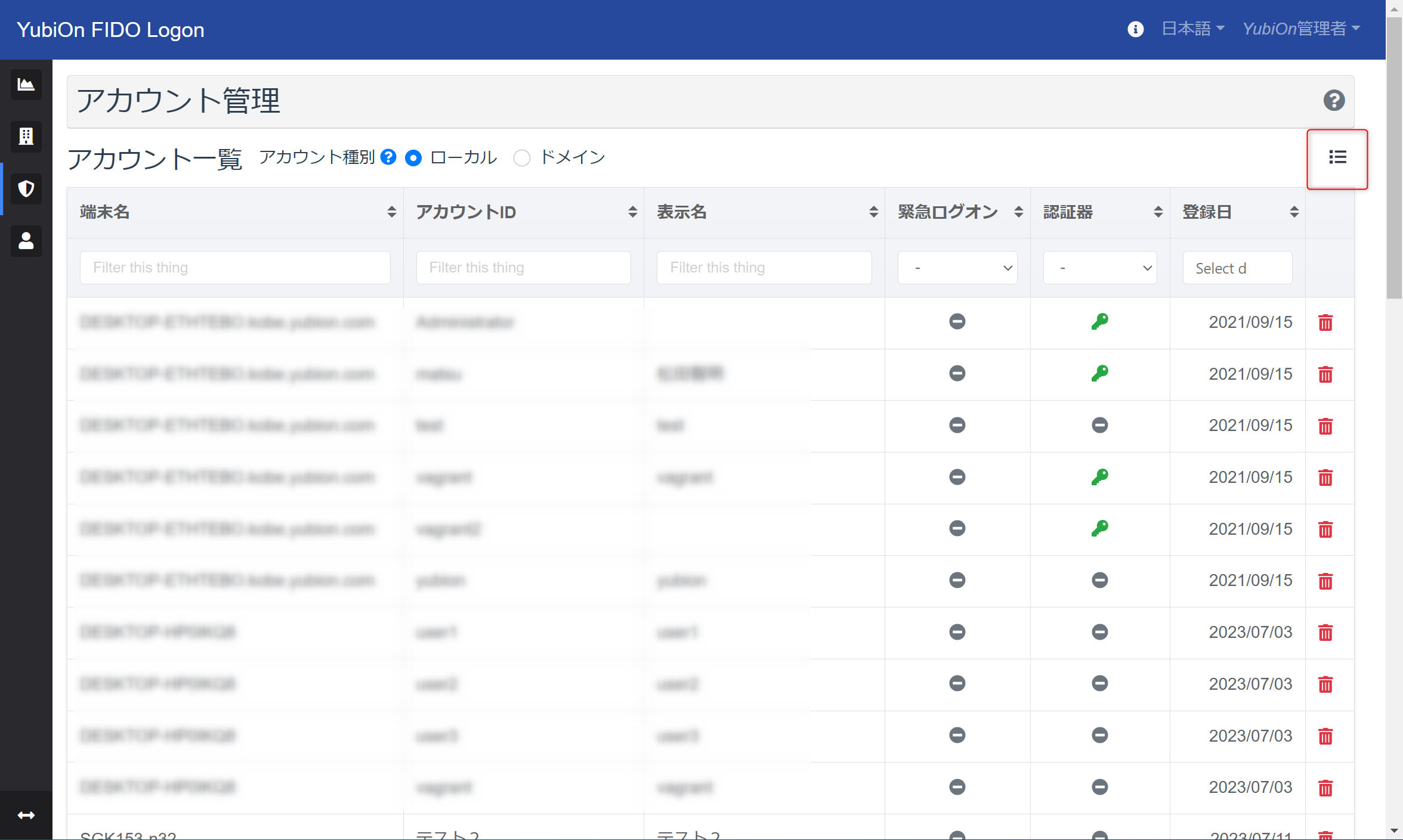Toggle 緊急ログオン dropdown filter on test row
This screenshot has width=1403, height=840.
[x=956, y=425]
